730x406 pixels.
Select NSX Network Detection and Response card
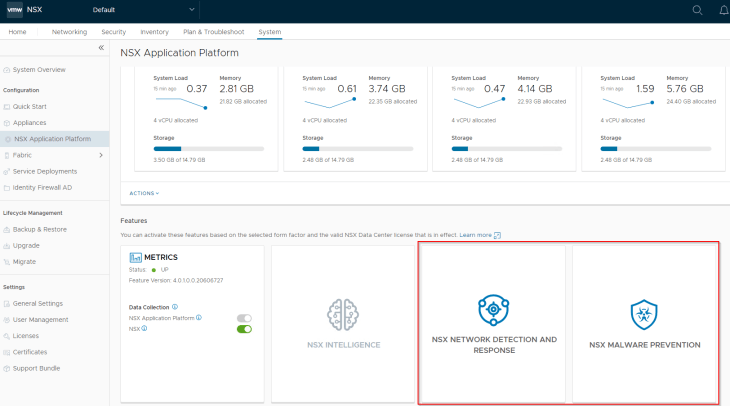coord(493,324)
